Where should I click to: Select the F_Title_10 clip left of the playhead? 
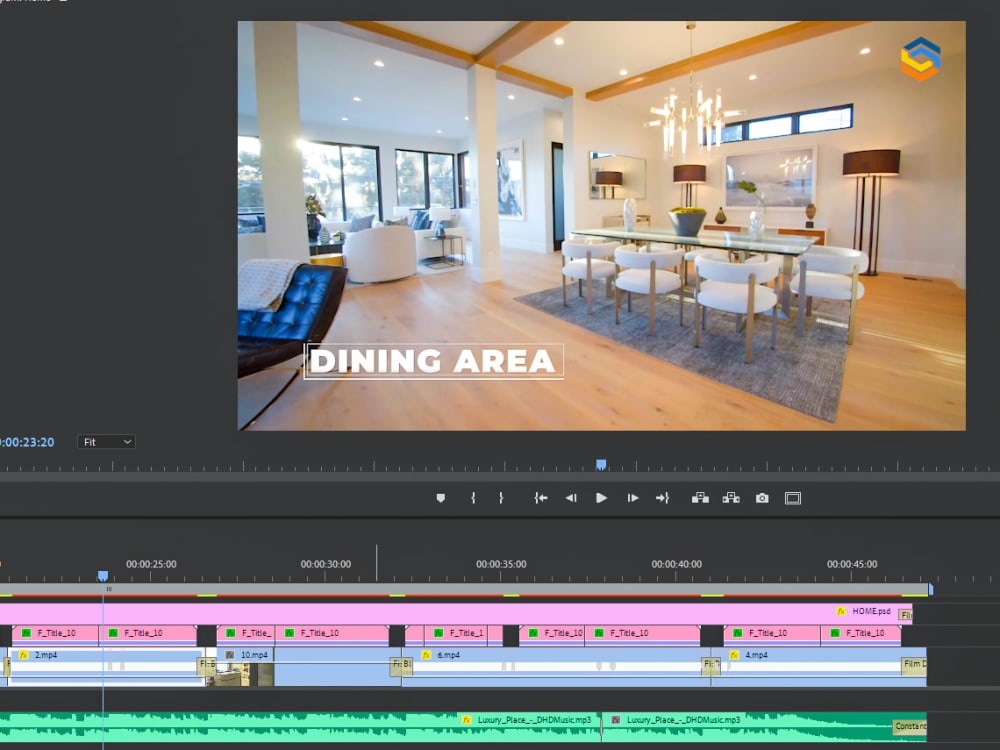(55, 634)
